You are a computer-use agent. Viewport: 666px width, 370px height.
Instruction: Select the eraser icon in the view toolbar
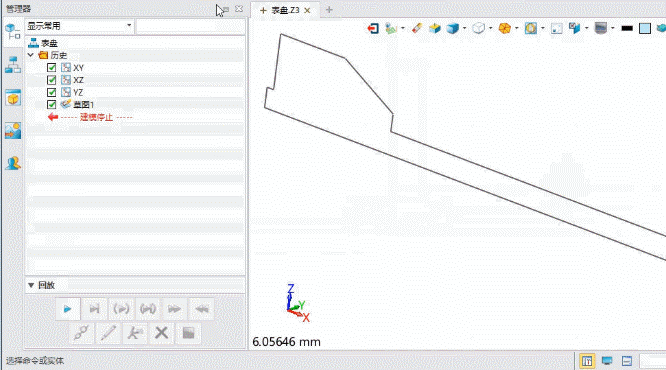pyautogui.click(x=417, y=28)
